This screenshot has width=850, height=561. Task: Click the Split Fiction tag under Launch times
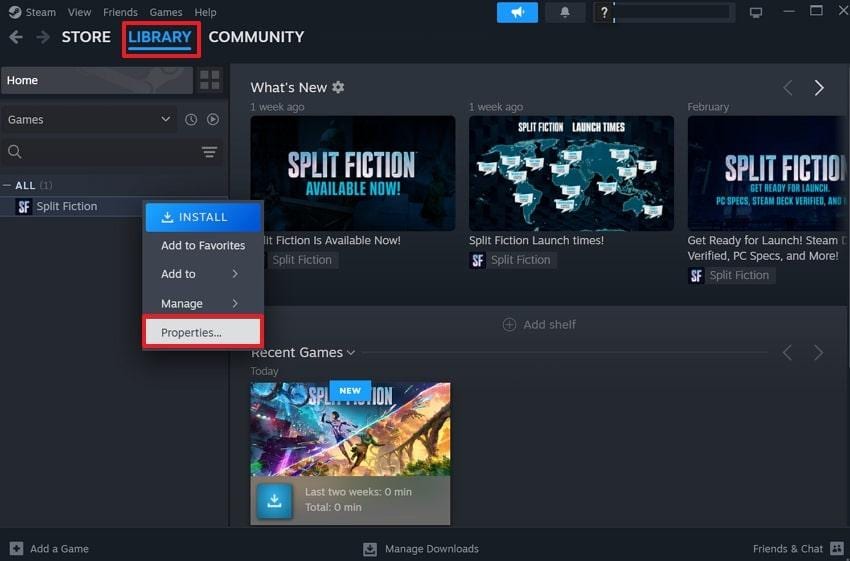pos(520,260)
